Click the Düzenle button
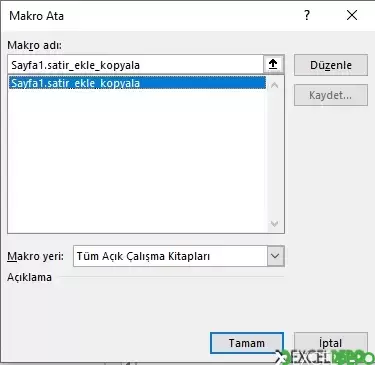 tap(331, 65)
